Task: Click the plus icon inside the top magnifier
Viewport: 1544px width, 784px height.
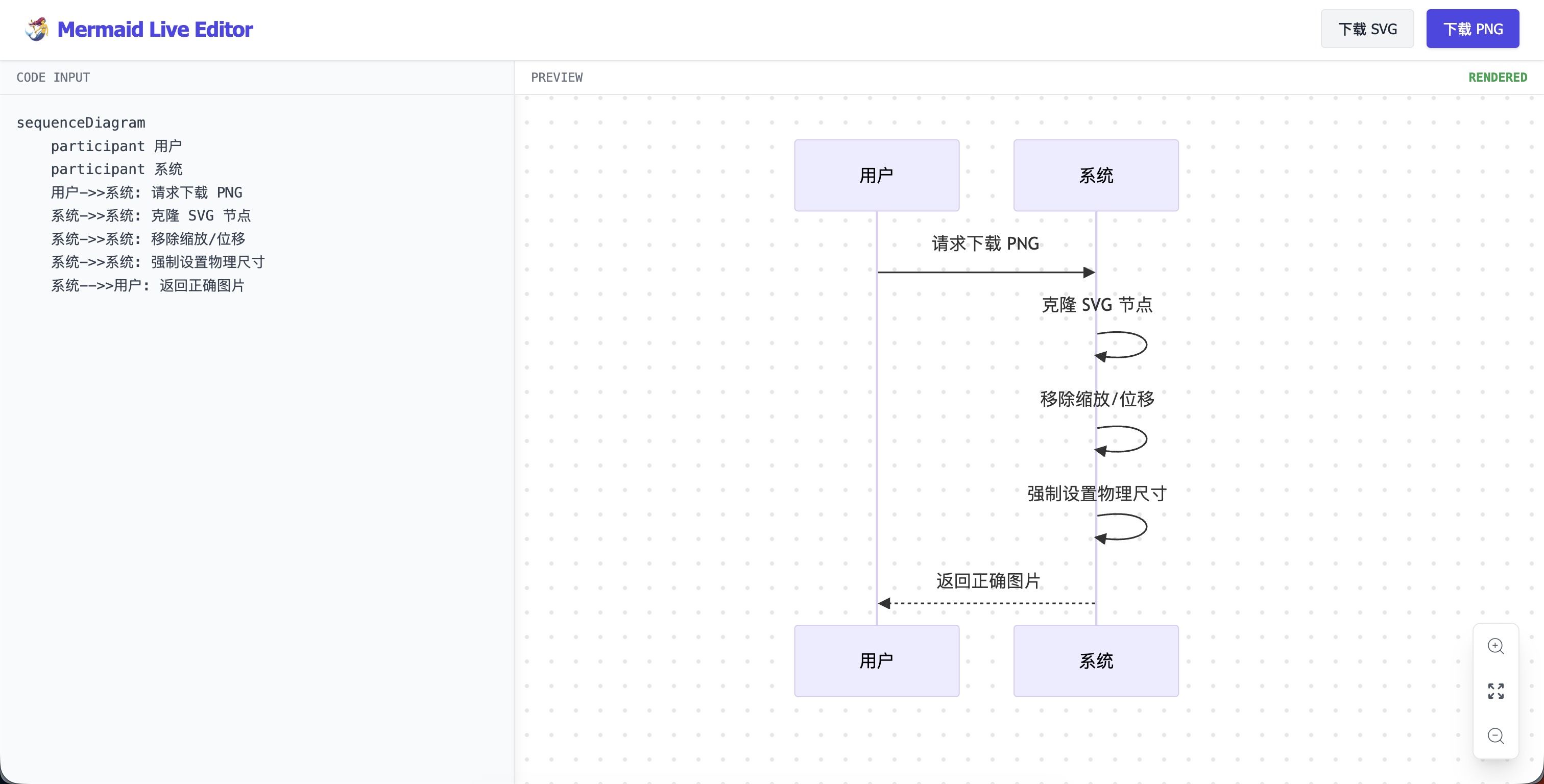Action: click(x=1495, y=644)
